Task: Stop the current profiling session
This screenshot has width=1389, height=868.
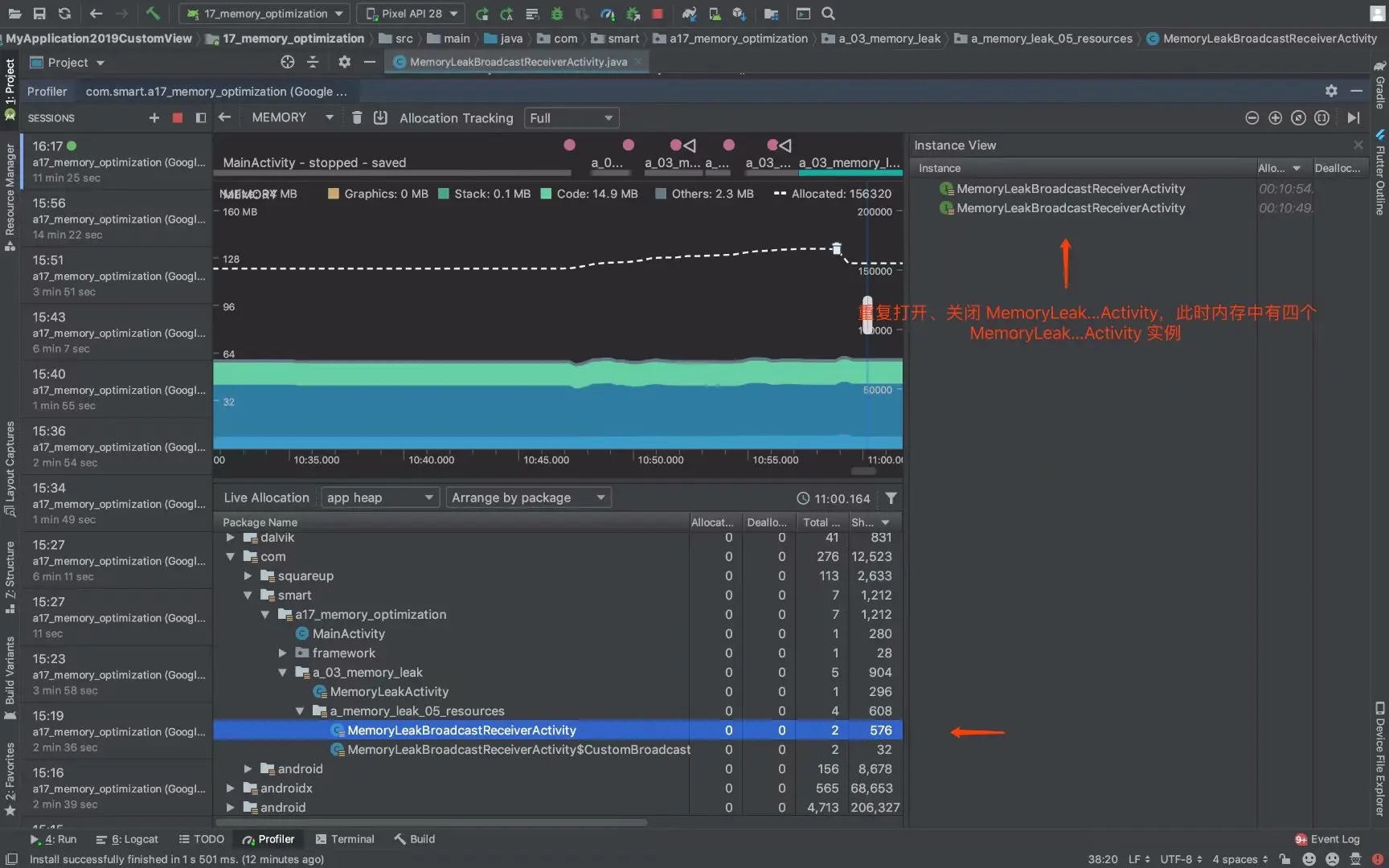Action: pyautogui.click(x=178, y=118)
